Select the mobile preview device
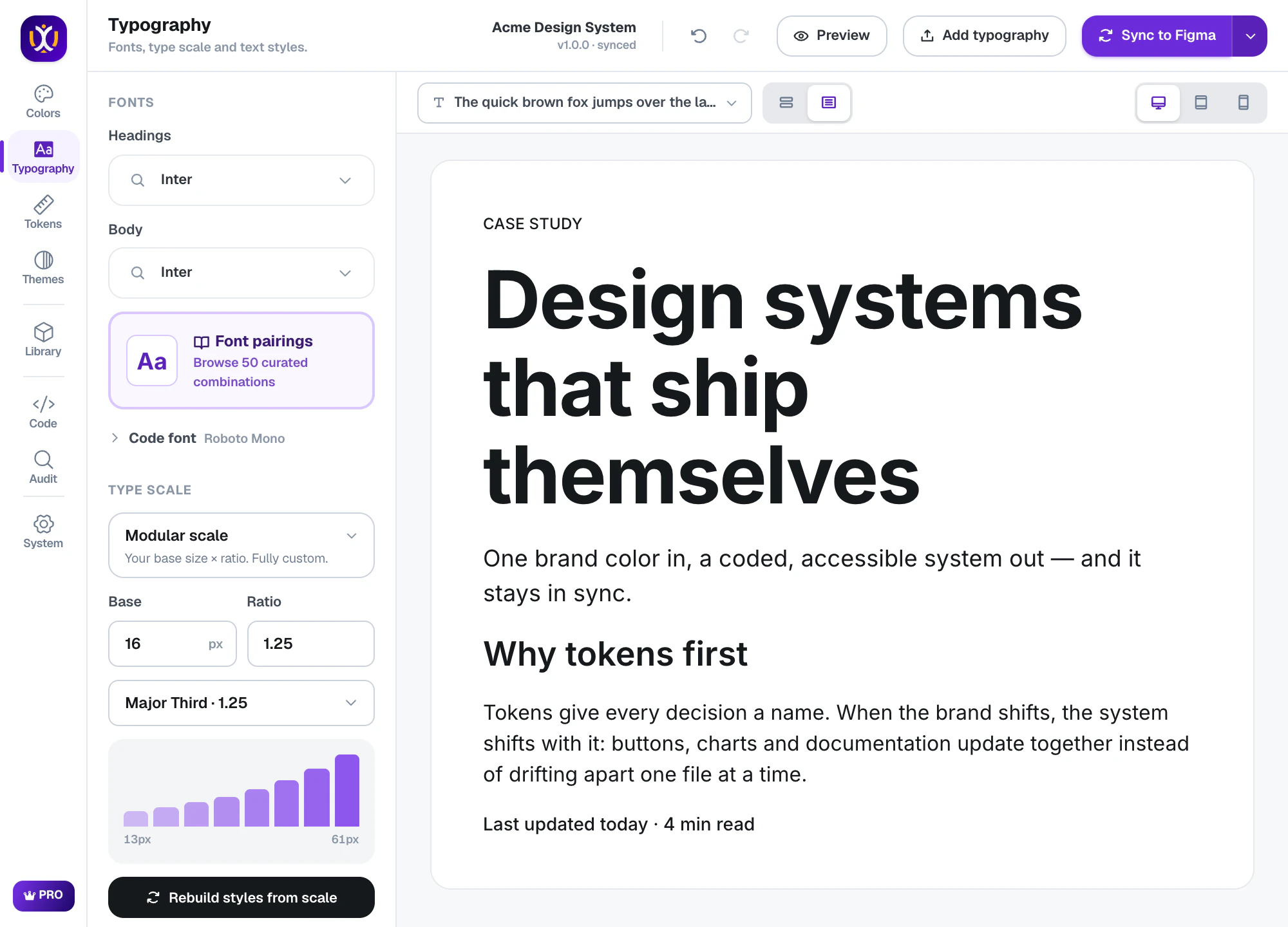 click(x=1244, y=103)
